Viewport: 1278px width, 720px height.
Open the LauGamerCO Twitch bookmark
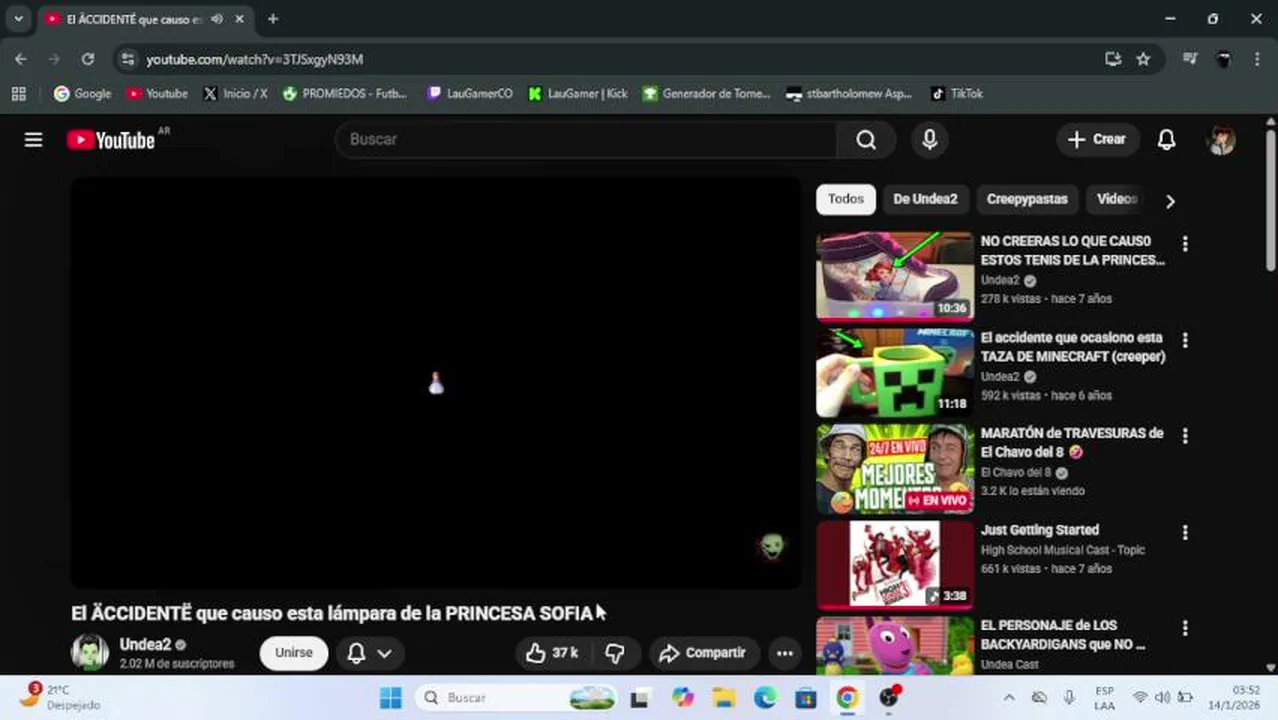pyautogui.click(x=470, y=93)
